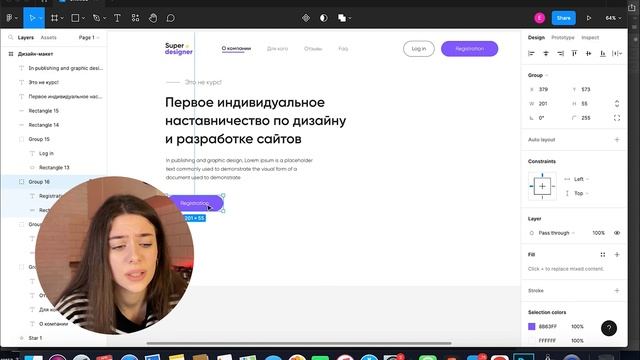Add a stroke with plus icon
Viewport: 640px width, 360px height.
pos(617,291)
